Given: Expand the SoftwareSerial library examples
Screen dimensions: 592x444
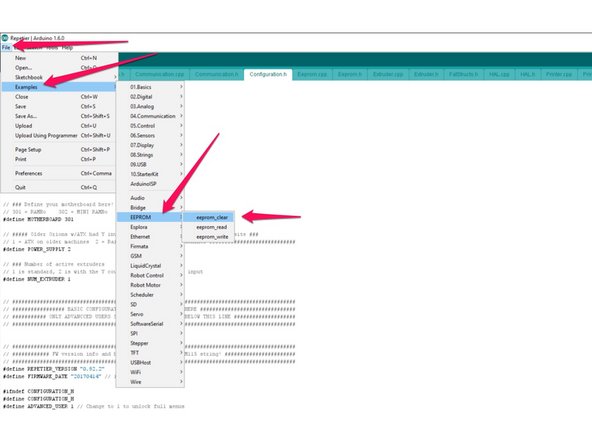Looking at the screenshot, I should pyautogui.click(x=150, y=324).
